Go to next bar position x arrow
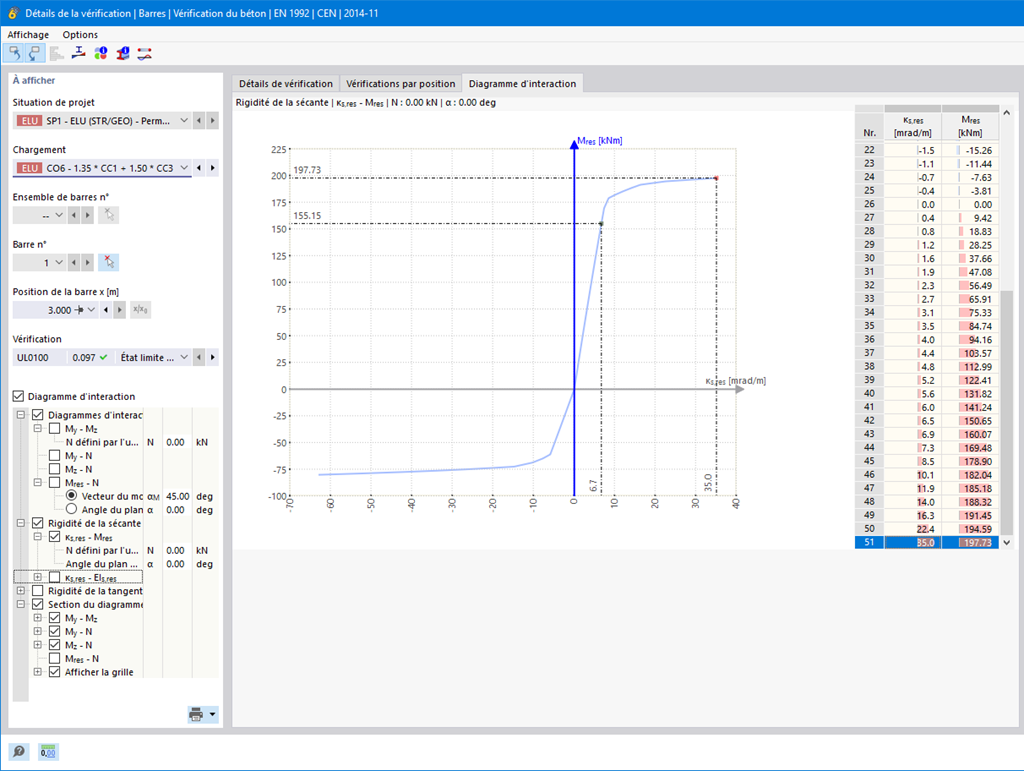This screenshot has height=771, width=1024. point(120,309)
